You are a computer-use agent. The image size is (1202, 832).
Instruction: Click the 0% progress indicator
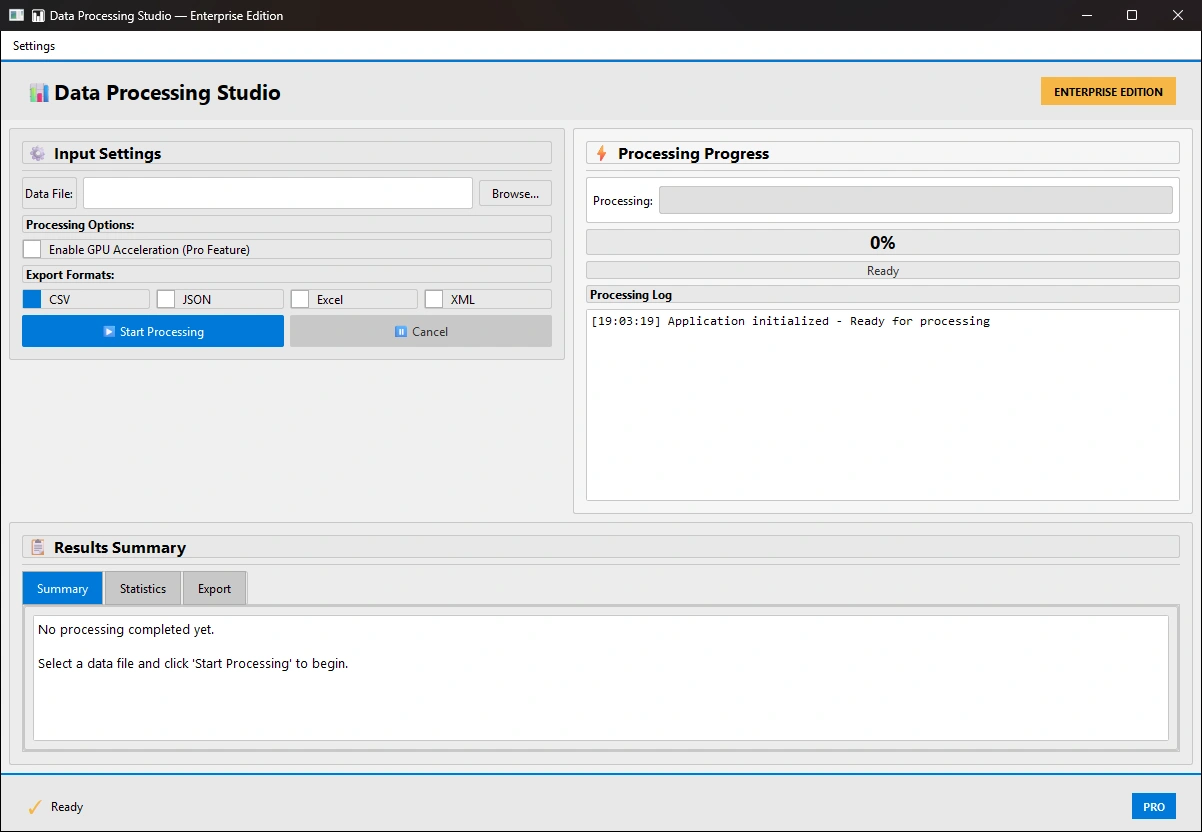pyautogui.click(x=883, y=242)
